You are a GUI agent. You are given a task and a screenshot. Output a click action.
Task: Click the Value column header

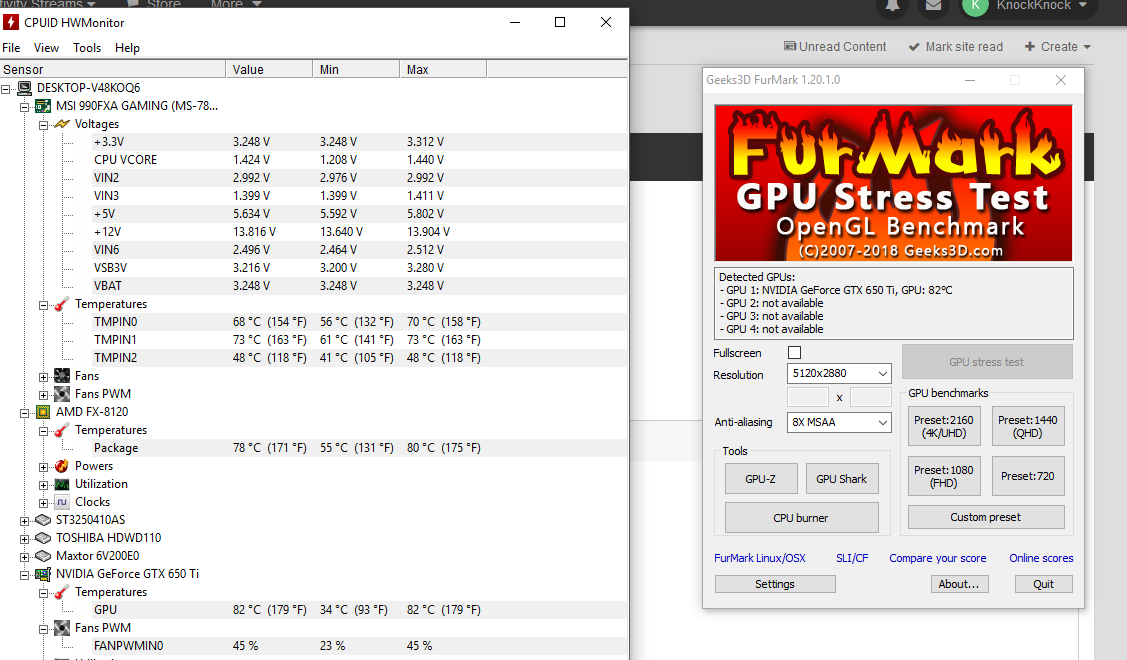pos(269,69)
